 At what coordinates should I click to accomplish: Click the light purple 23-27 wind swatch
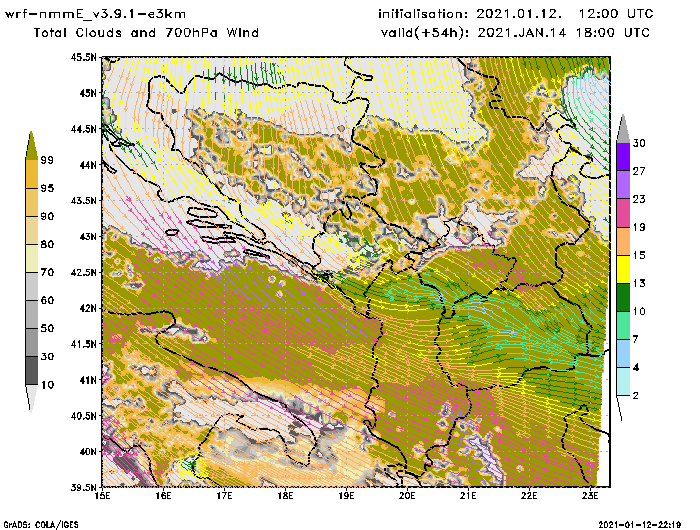(623, 184)
